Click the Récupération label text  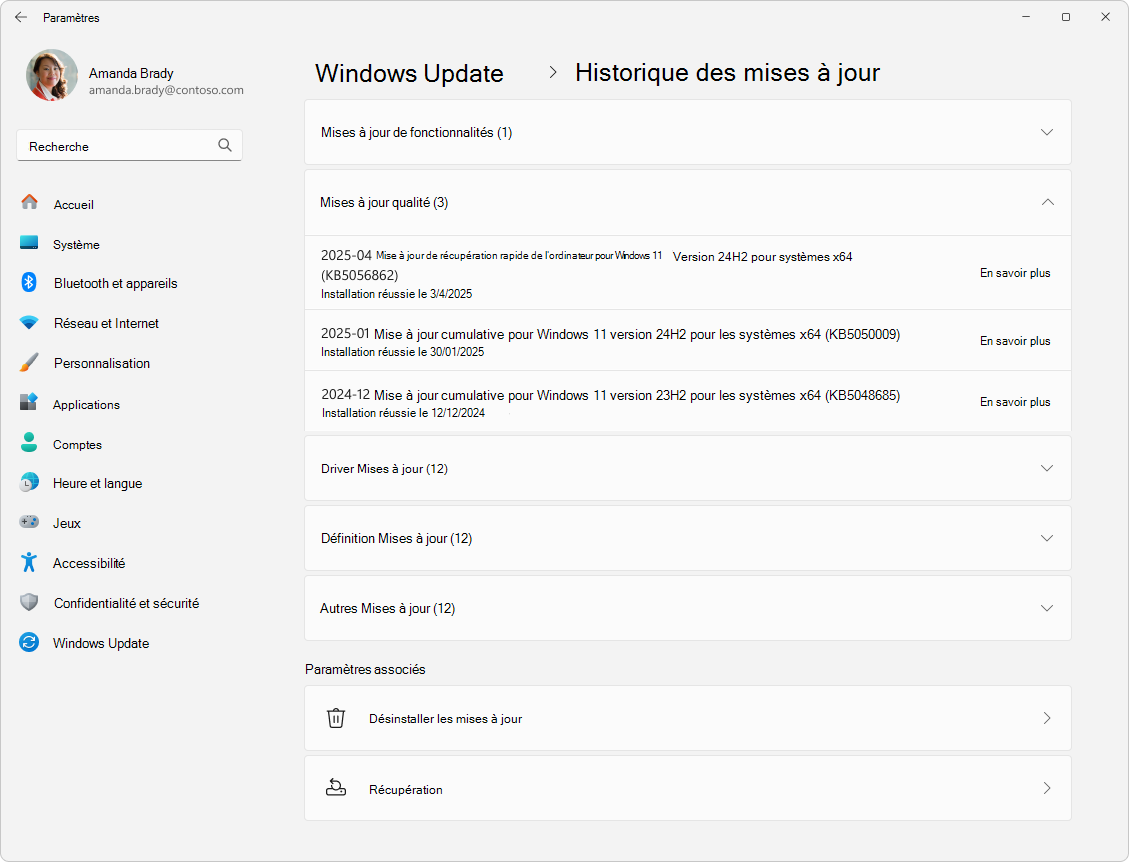point(405,790)
